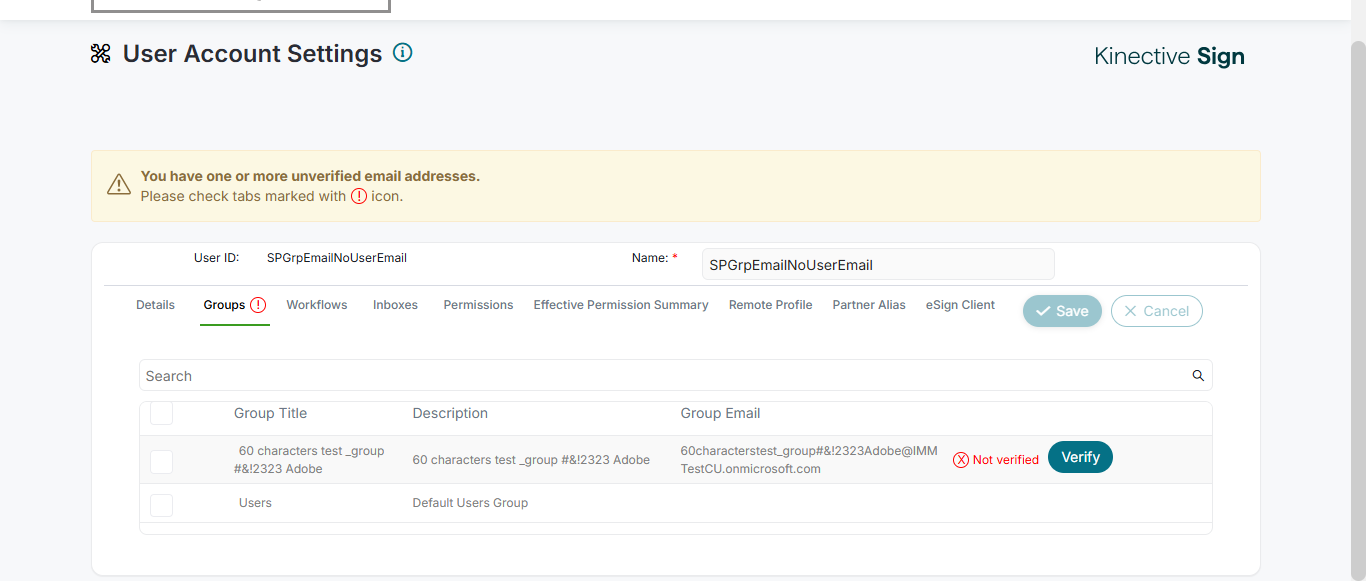Click the Save button

click(1062, 311)
